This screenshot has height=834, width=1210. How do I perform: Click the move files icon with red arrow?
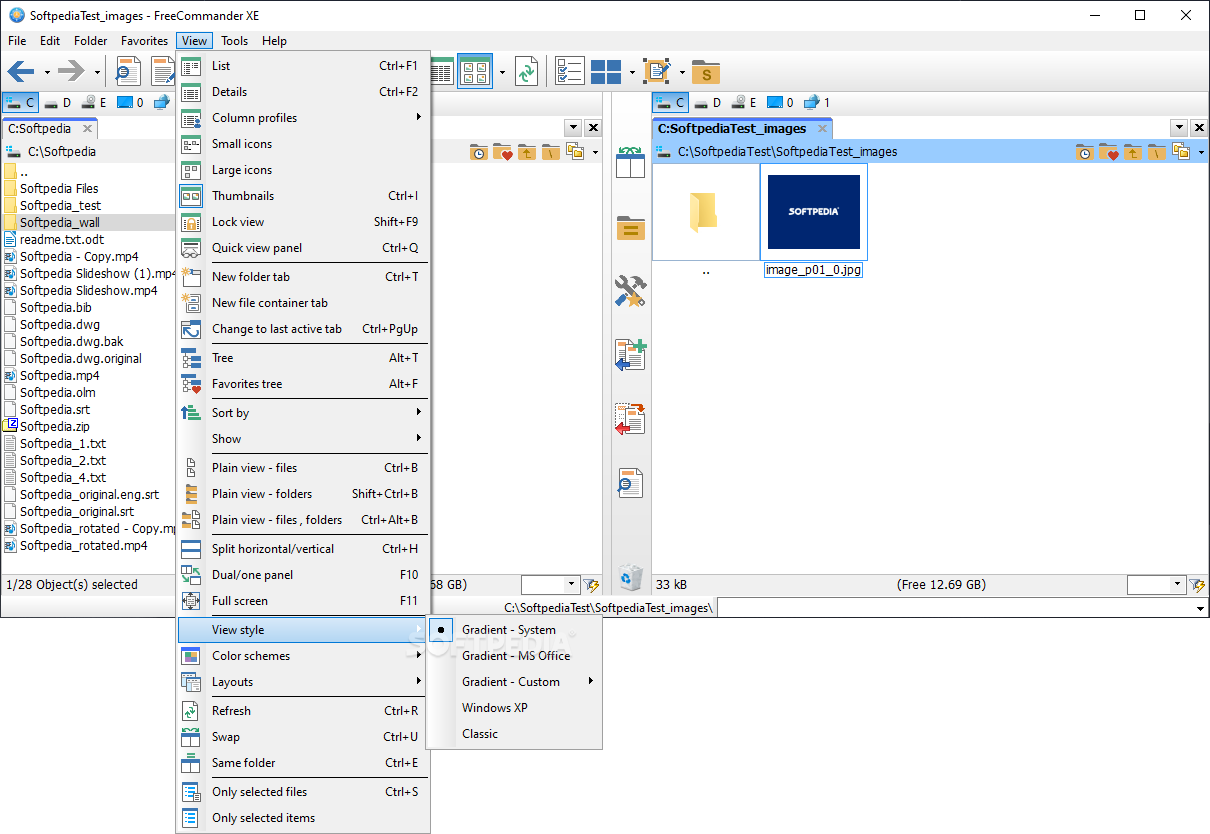[630, 420]
